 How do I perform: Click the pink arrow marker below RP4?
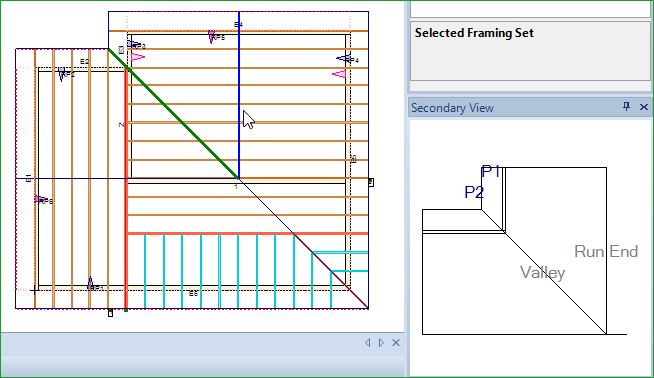tap(339, 74)
